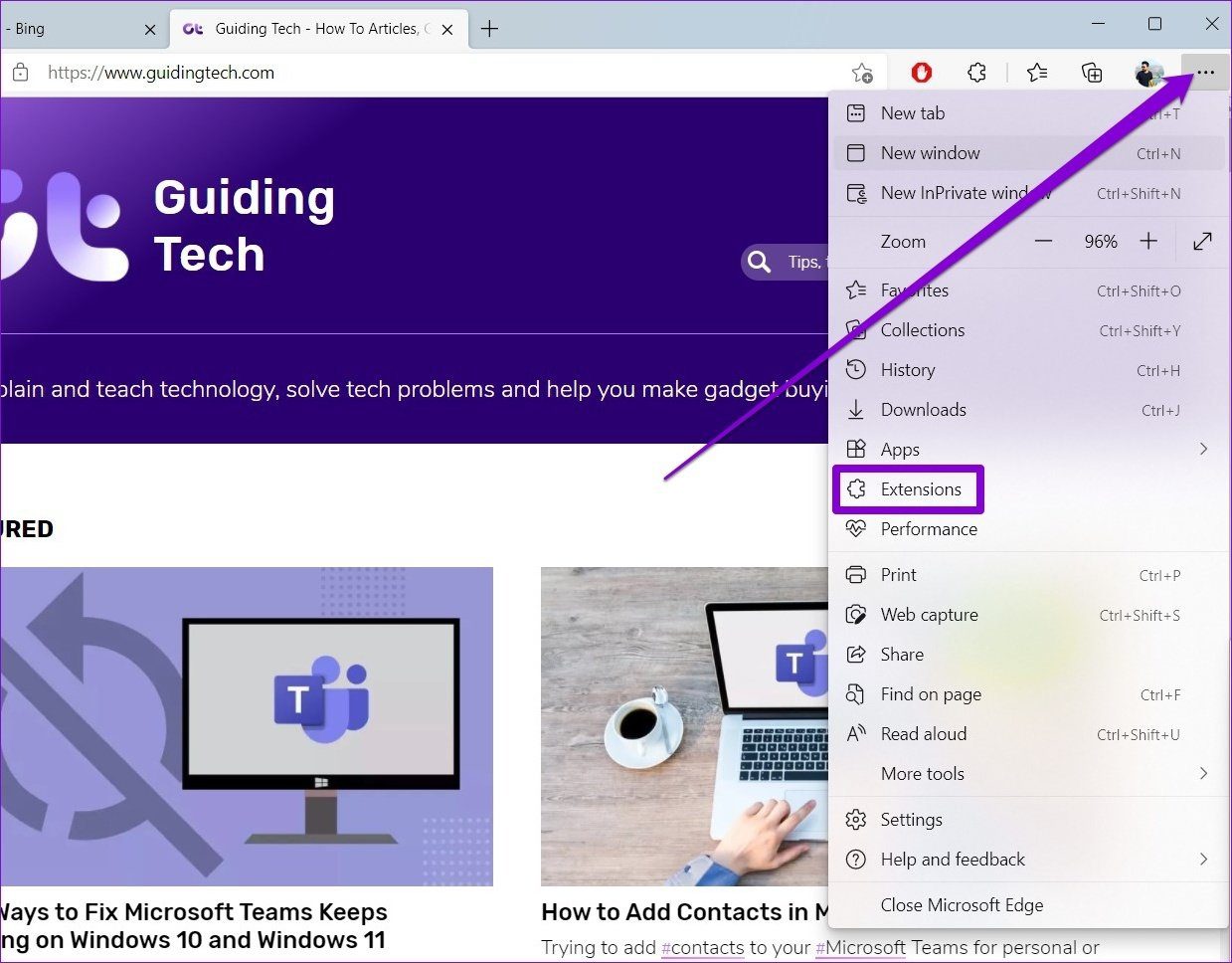Click the Find on page icon

pos(856,694)
